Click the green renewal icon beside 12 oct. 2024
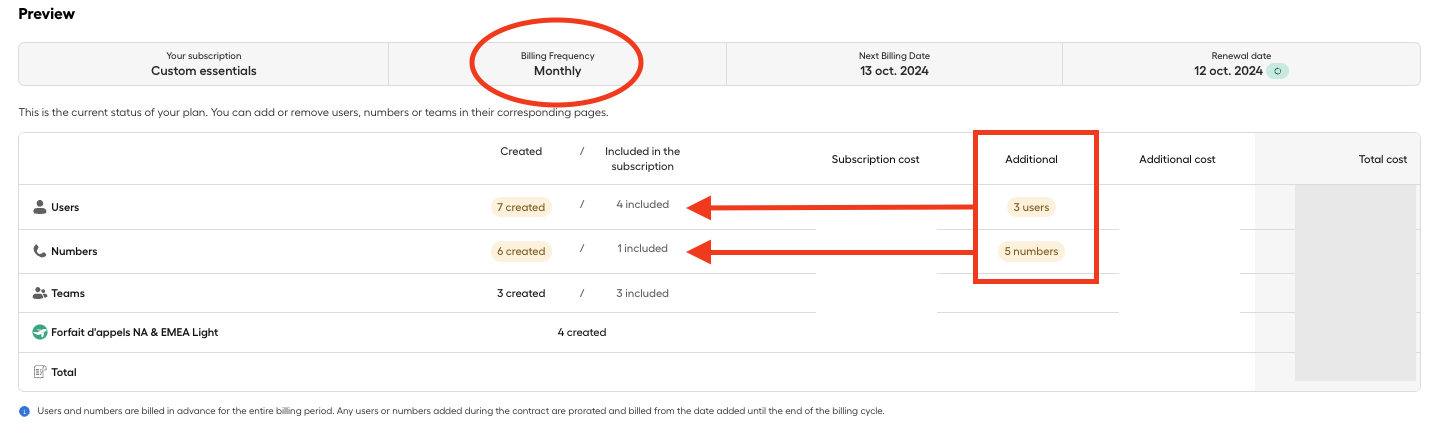 [x=1277, y=71]
